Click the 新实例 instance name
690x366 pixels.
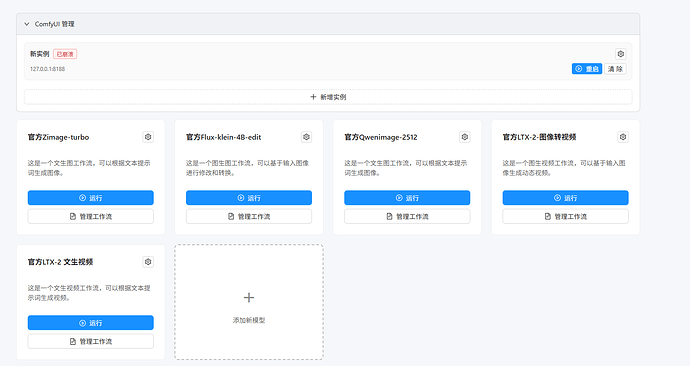coord(40,54)
